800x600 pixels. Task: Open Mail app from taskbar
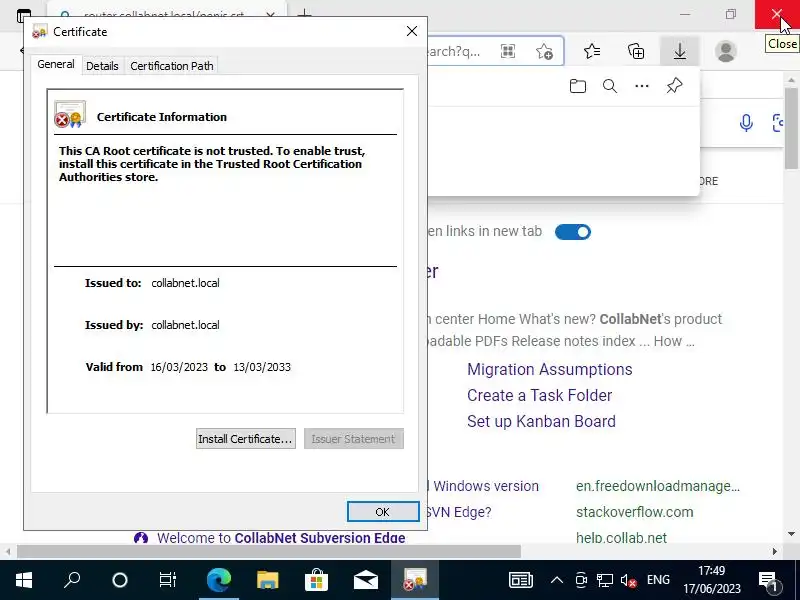366,580
